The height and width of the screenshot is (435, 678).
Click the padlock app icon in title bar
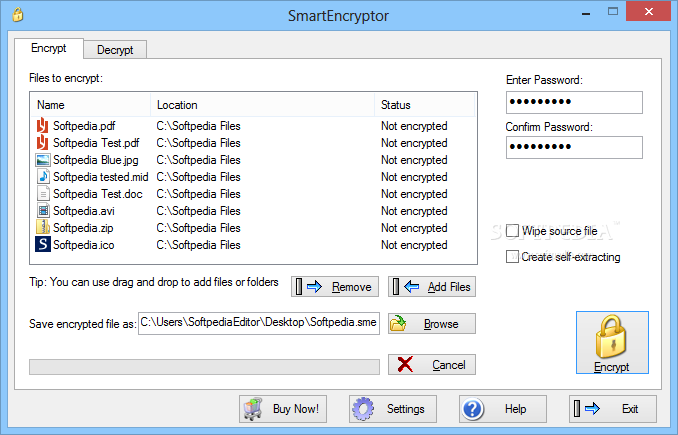18,15
